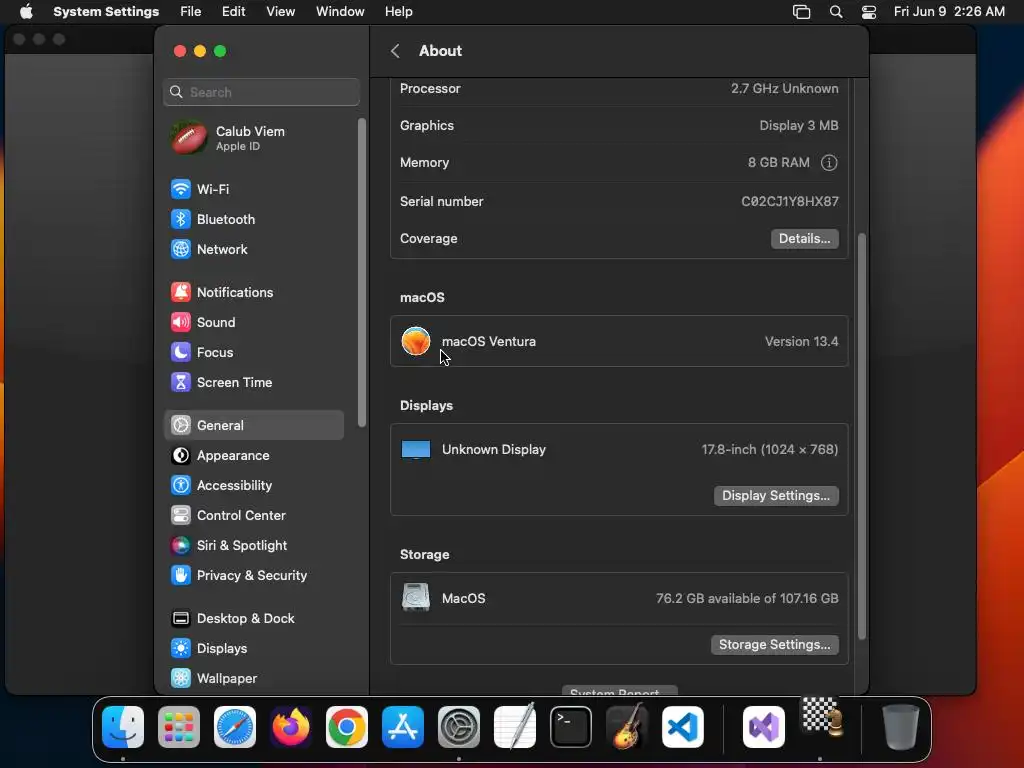The height and width of the screenshot is (768, 1024).
Task: Open TextEdit from the Dock
Action: 515,727
